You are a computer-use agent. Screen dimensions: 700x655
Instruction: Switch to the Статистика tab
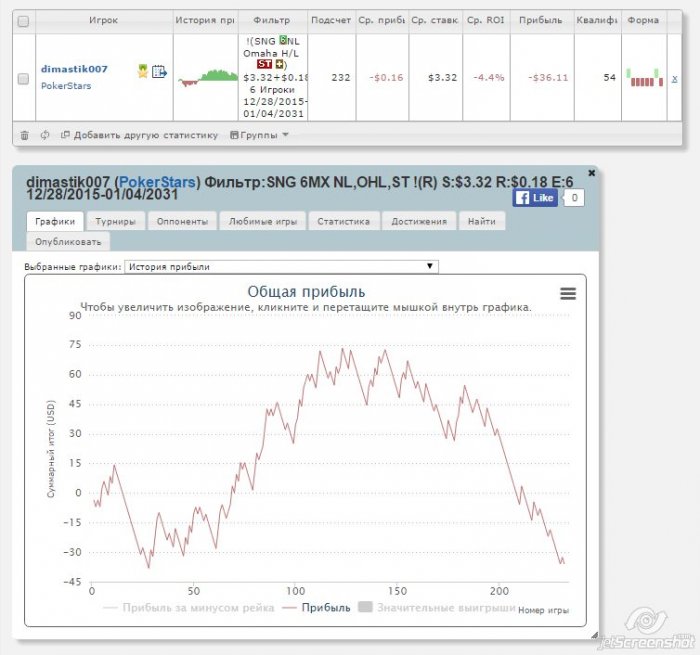pos(343,221)
